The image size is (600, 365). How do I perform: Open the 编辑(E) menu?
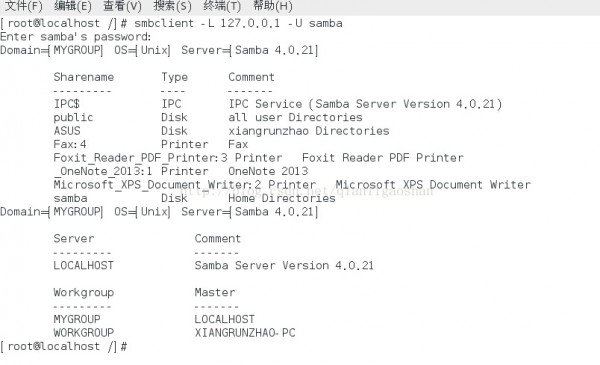click(x=73, y=6)
